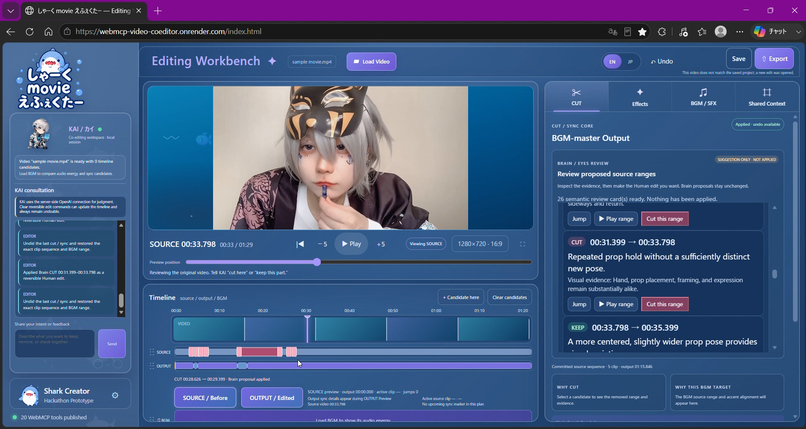This screenshot has height=429, width=806.
Task: Open the BGM / SFX tab
Action: [x=703, y=97]
